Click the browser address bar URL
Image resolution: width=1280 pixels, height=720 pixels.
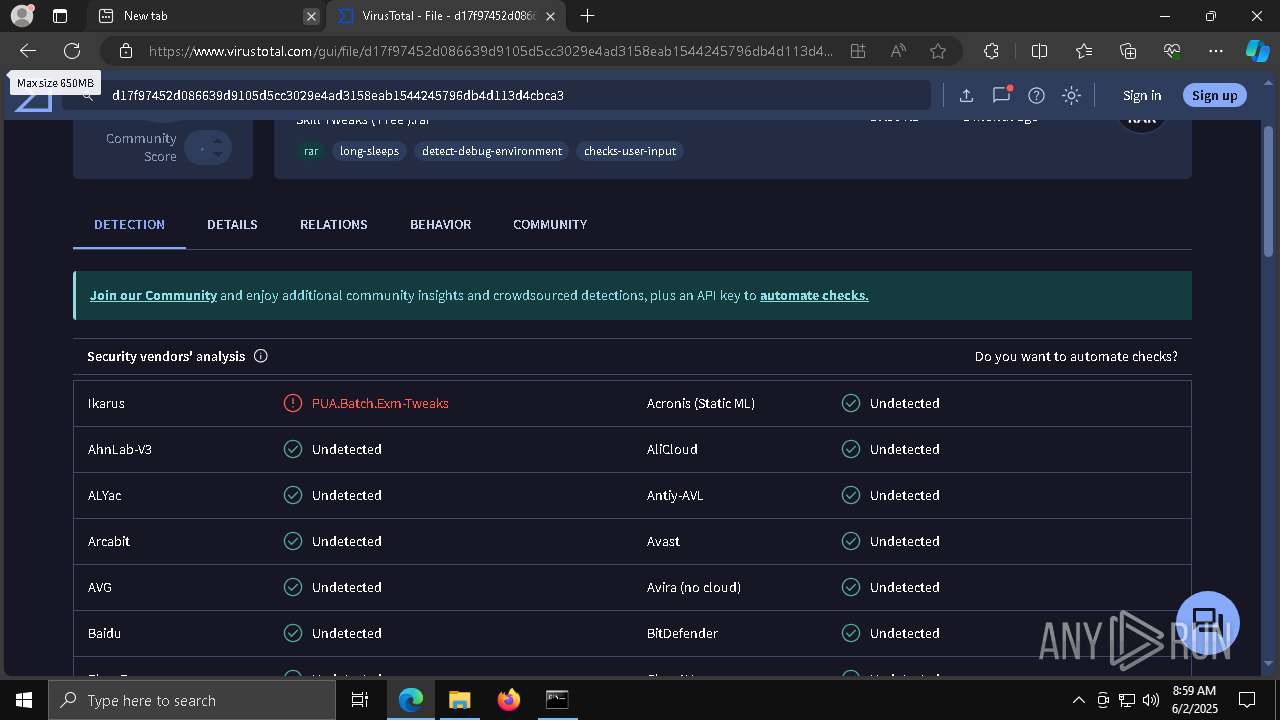490,51
